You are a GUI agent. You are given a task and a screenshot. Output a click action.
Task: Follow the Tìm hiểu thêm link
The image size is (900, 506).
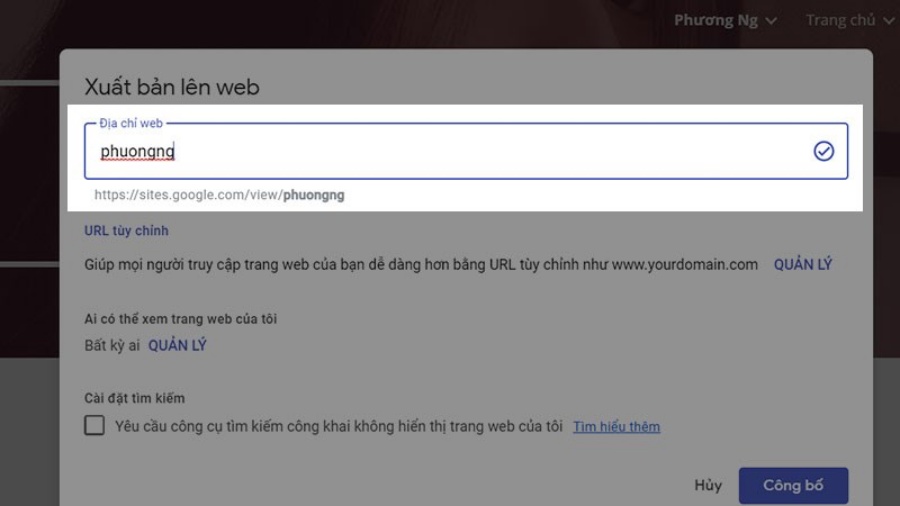[x=616, y=426]
